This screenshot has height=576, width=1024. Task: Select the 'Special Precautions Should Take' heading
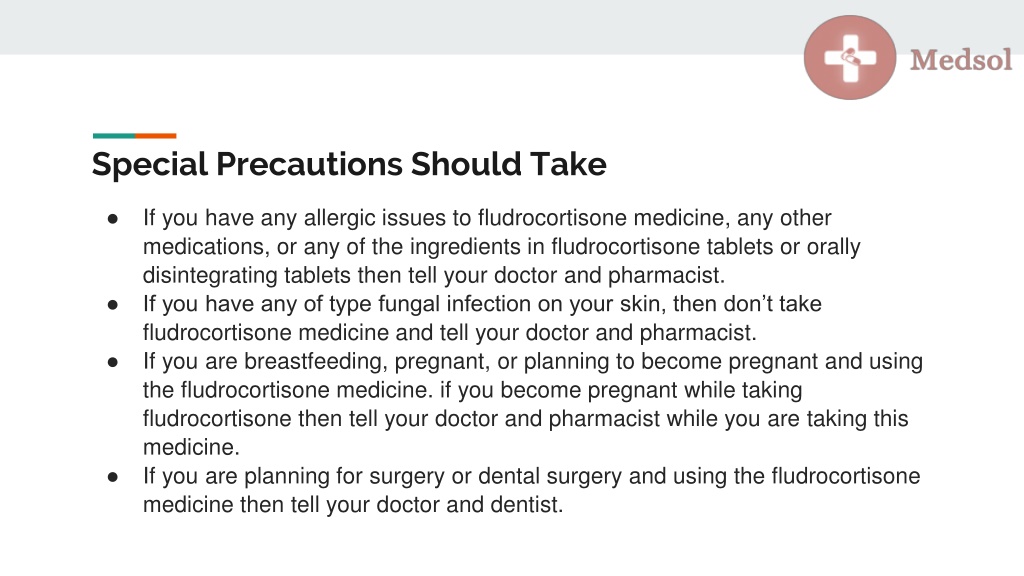[349, 164]
